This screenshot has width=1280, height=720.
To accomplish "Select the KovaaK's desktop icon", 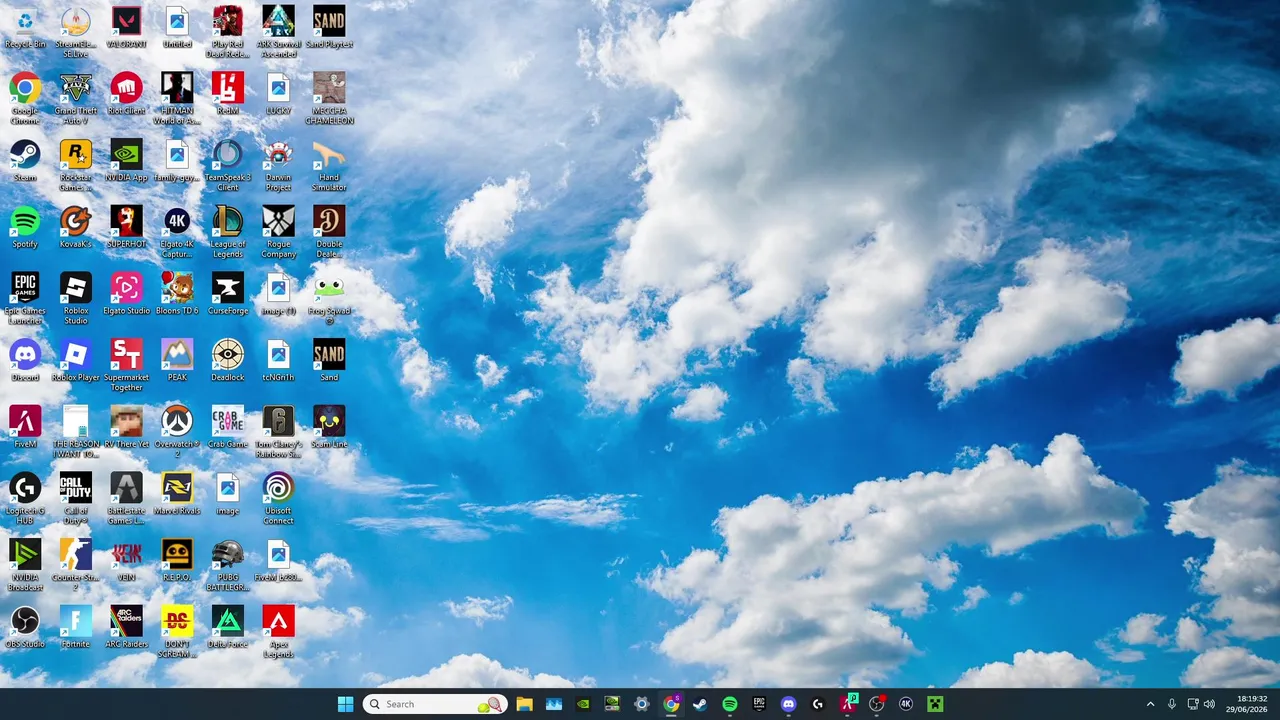I will coord(76,228).
